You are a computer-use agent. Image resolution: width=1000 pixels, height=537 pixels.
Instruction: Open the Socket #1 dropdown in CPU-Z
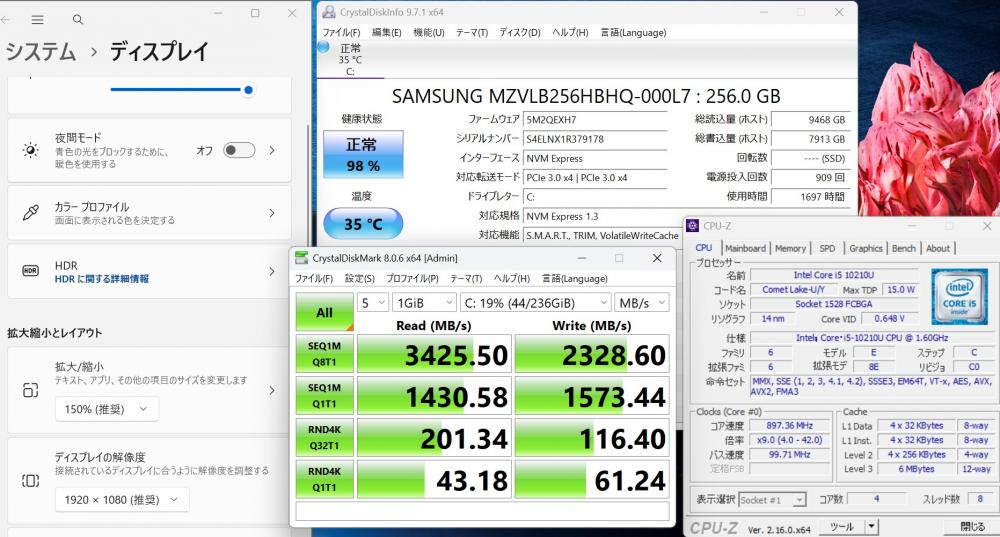coord(772,500)
